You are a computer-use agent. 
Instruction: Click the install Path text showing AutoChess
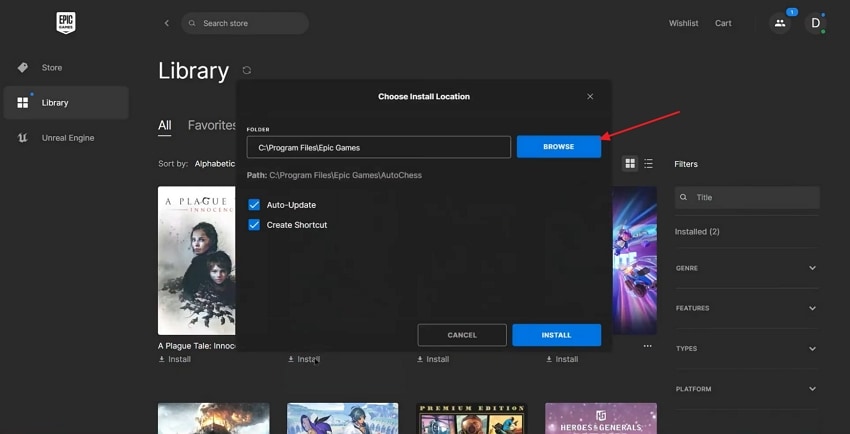tap(334, 175)
